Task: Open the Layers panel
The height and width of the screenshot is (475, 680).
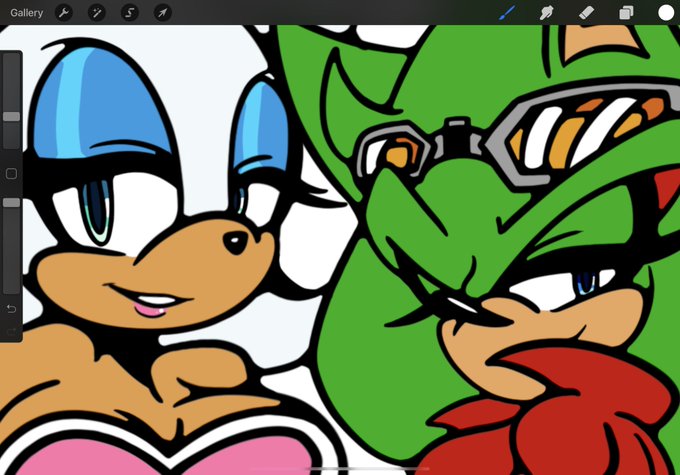Action: [626, 13]
